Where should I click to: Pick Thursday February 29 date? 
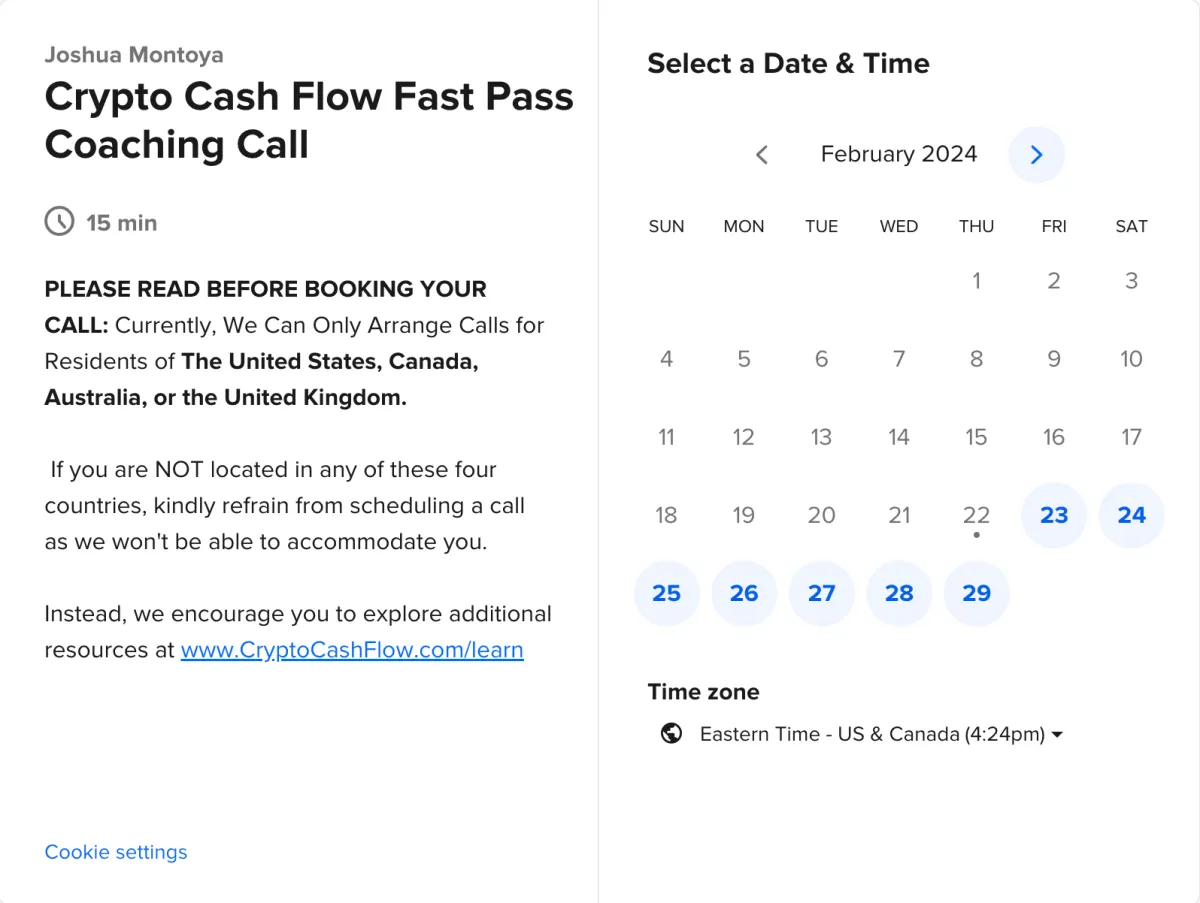tap(976, 593)
